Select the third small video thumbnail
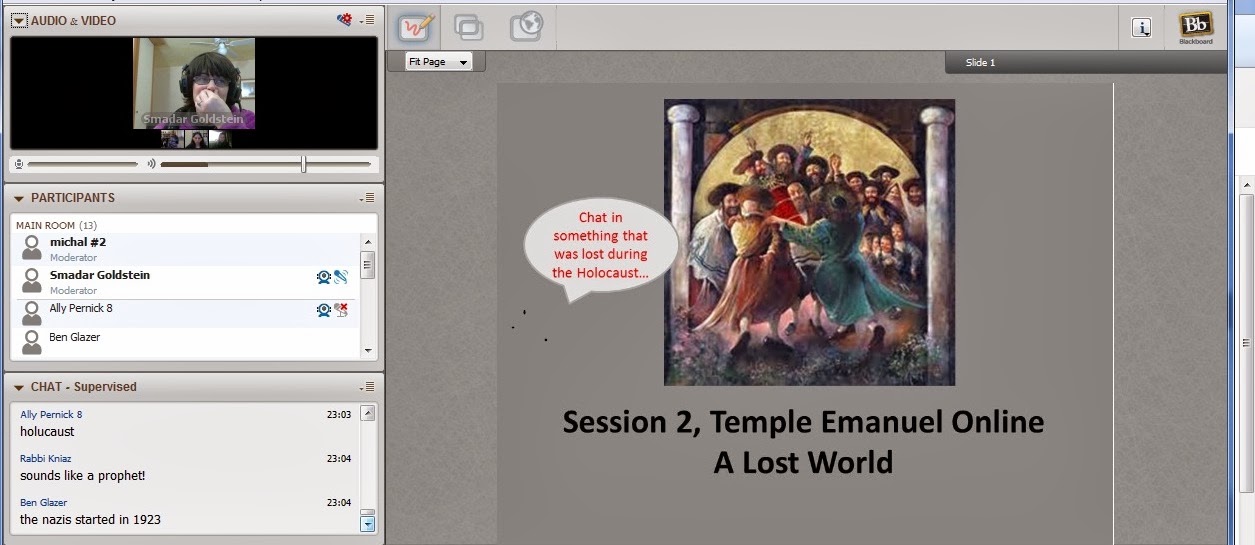The height and width of the screenshot is (545, 1255). 220,139
